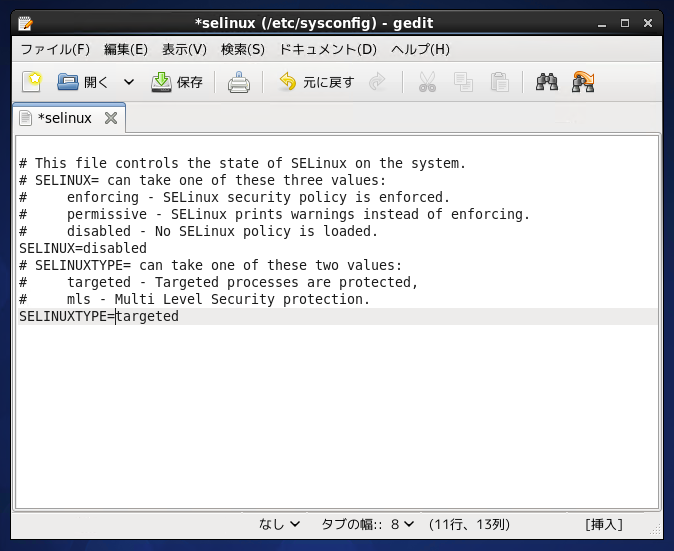Open find and replace icon
The width and height of the screenshot is (674, 551).
[x=583, y=82]
